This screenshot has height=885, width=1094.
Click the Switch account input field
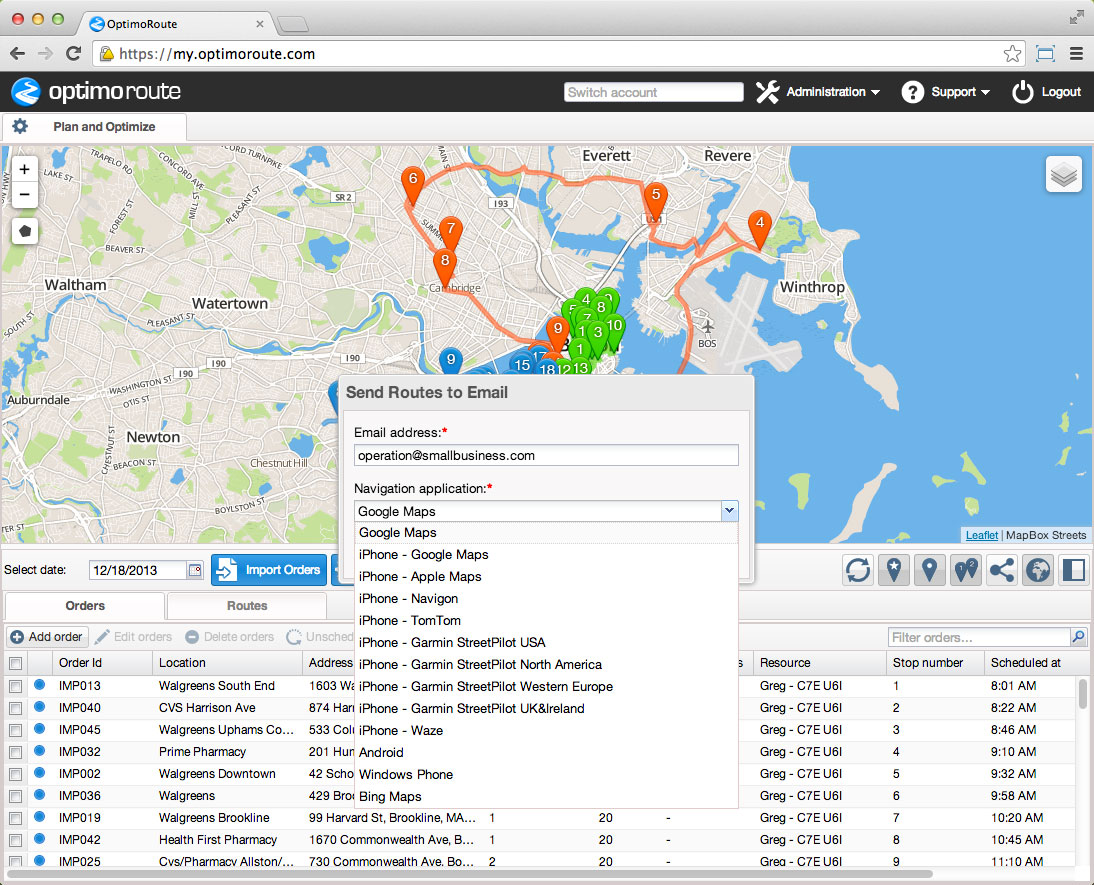(653, 92)
